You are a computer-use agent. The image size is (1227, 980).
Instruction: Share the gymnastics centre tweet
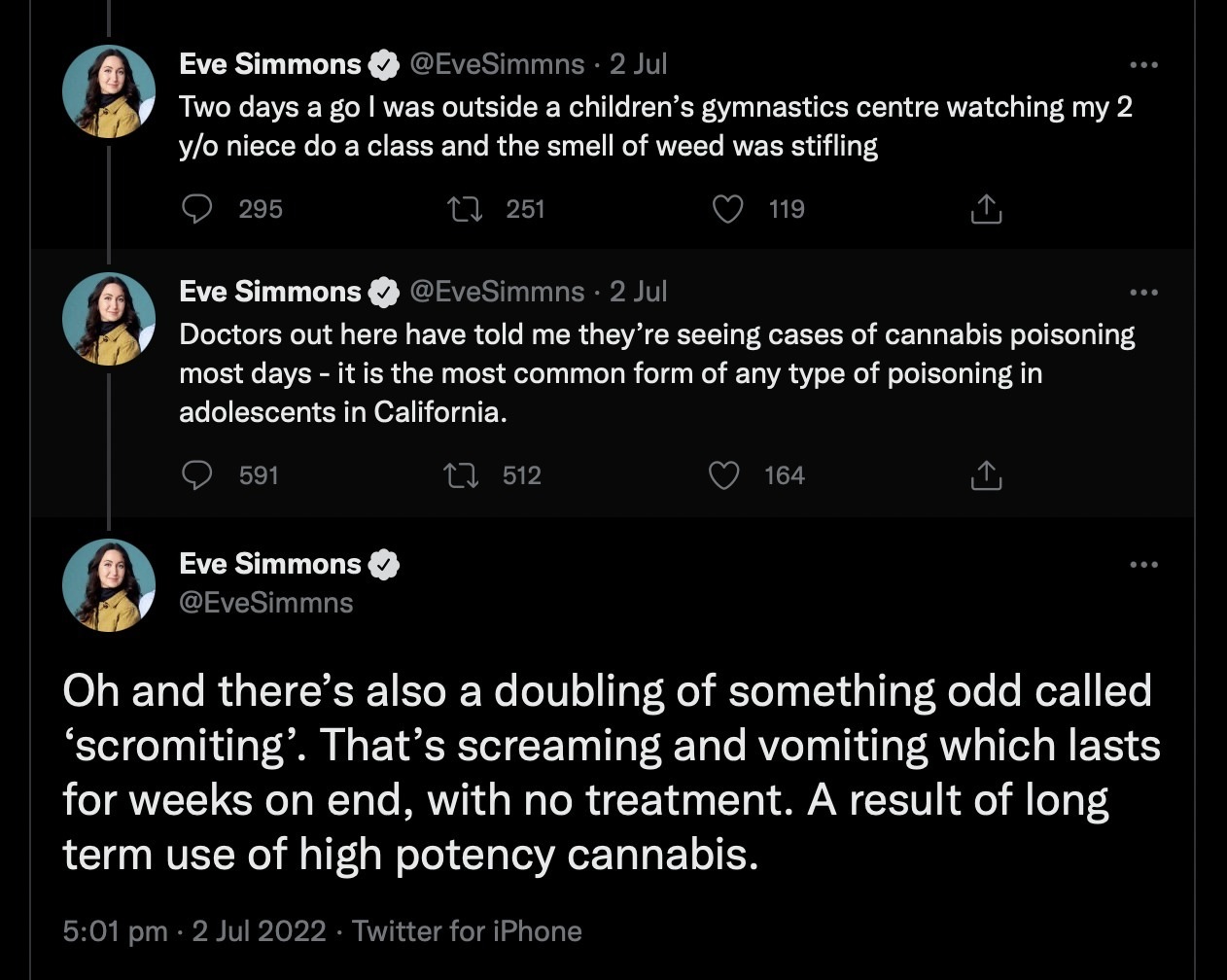[986, 209]
